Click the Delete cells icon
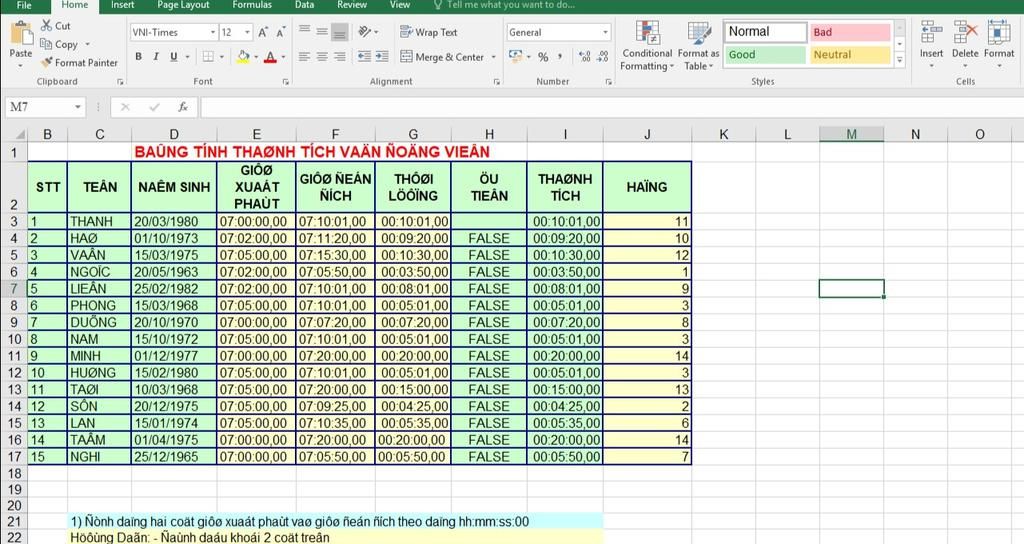The height and width of the screenshot is (544, 1024). [x=965, y=33]
